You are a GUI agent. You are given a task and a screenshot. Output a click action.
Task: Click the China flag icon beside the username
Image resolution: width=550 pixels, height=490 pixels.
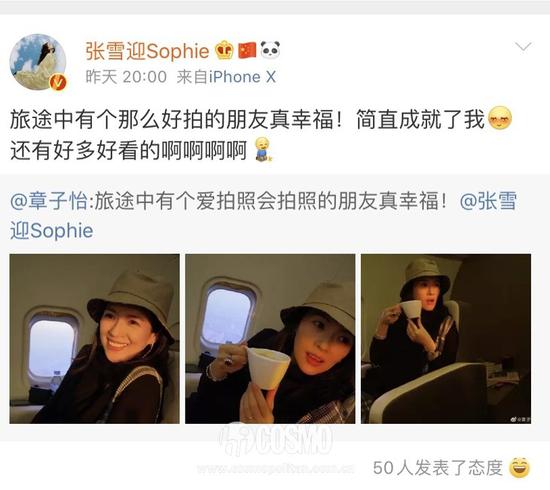[247, 50]
